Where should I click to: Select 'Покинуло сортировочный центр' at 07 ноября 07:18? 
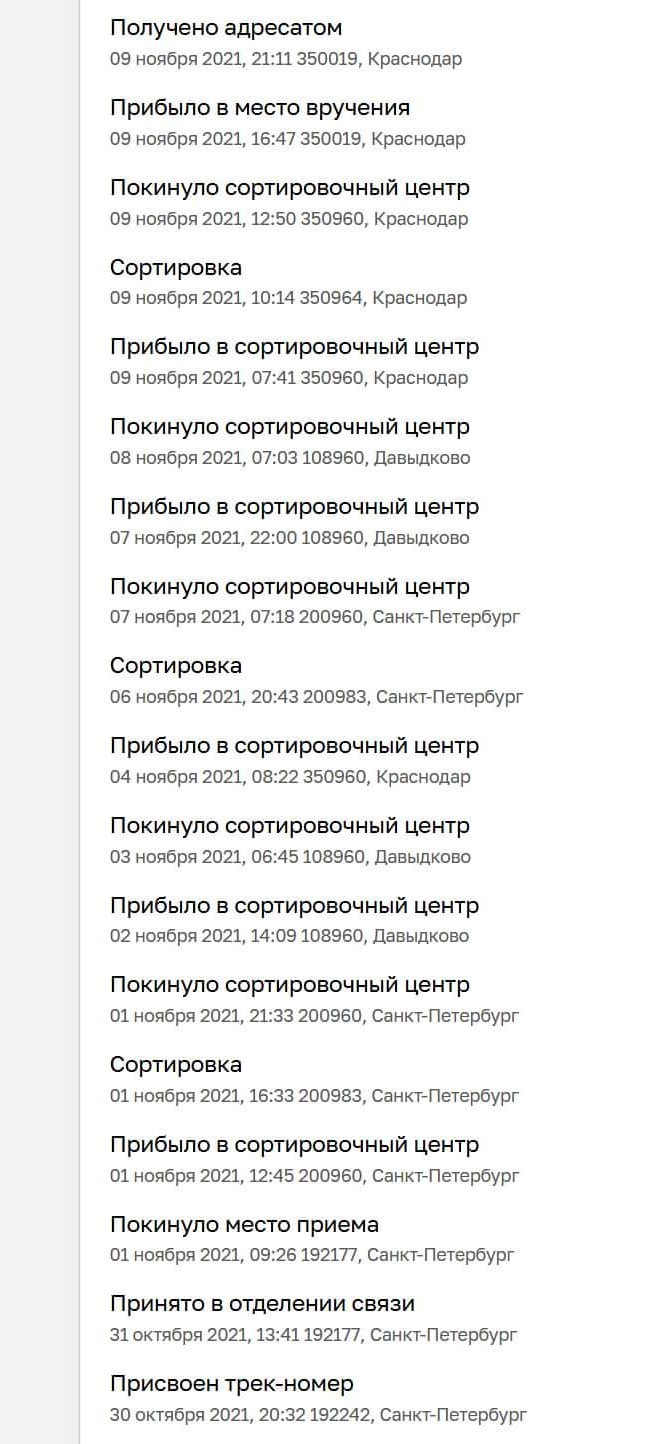(x=290, y=587)
